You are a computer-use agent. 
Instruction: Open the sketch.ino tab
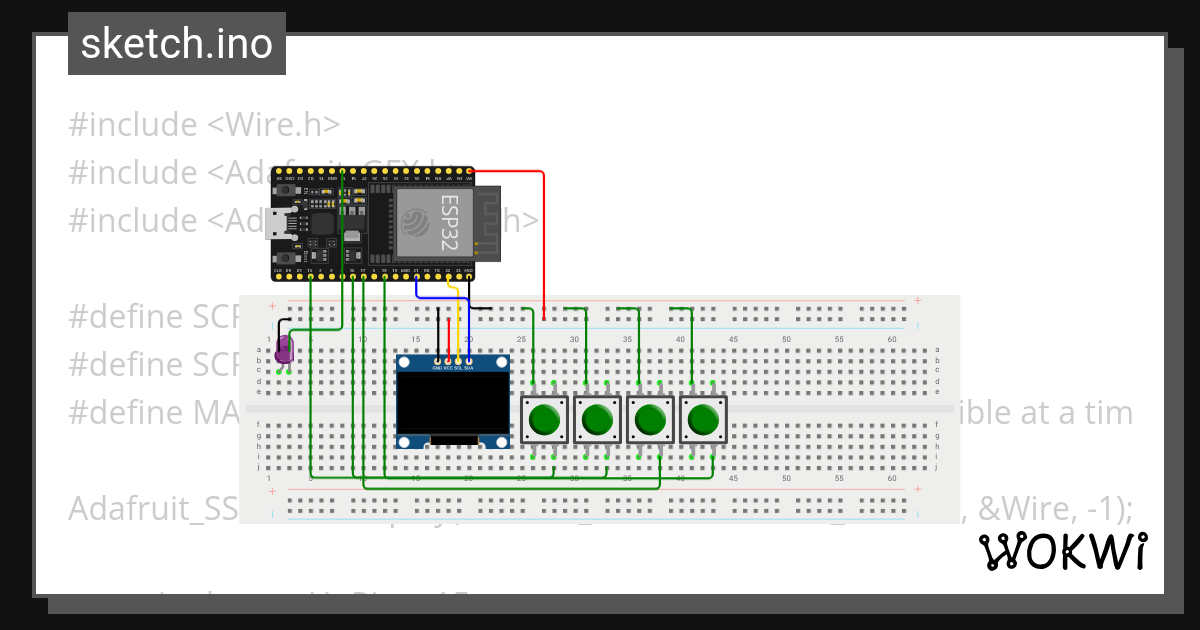click(176, 43)
